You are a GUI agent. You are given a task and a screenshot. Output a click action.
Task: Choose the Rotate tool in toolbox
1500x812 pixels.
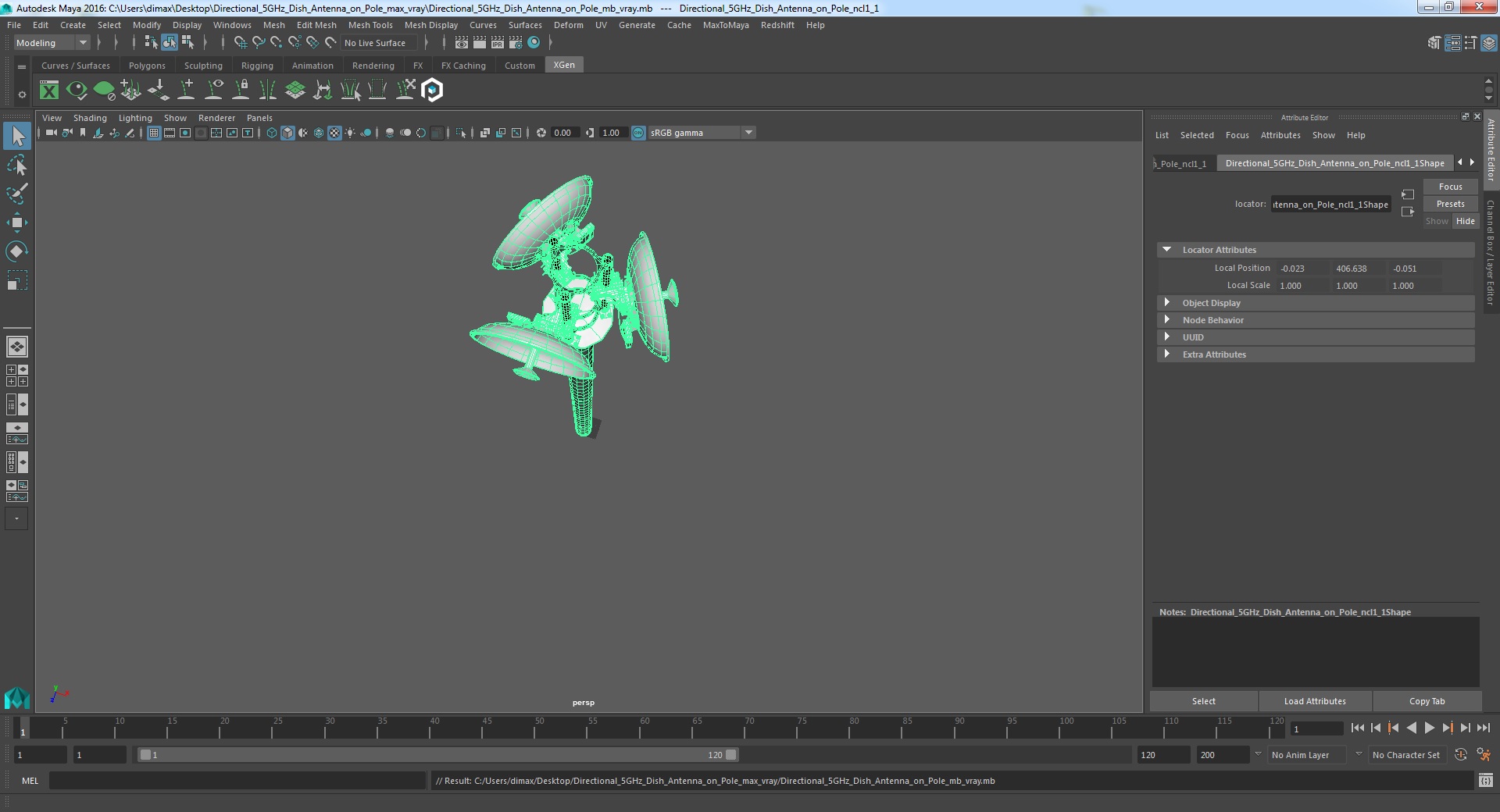coord(17,251)
